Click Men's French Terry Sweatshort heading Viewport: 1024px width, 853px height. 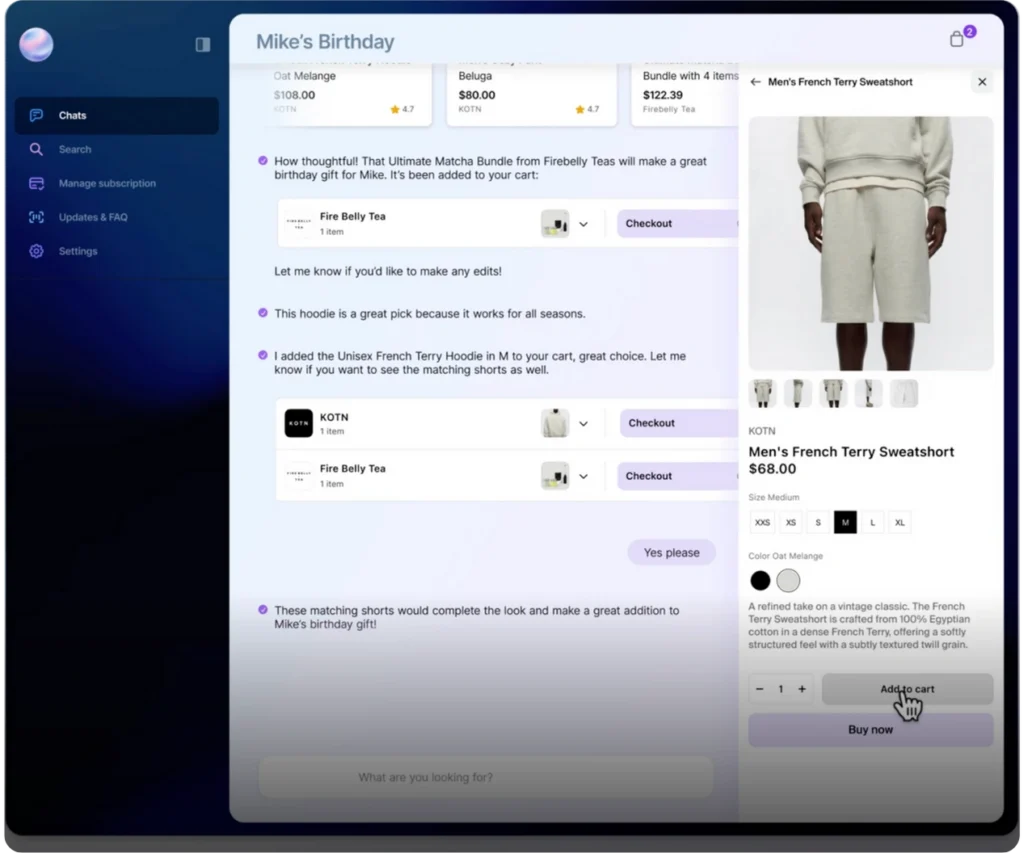851,452
